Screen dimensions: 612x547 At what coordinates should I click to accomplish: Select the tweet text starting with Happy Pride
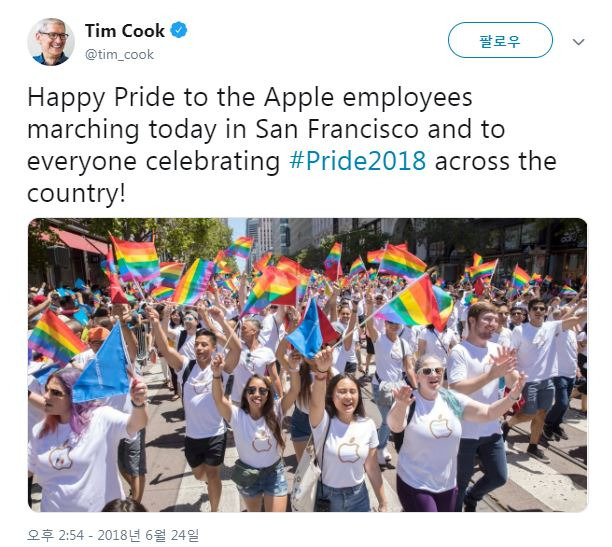[292, 145]
